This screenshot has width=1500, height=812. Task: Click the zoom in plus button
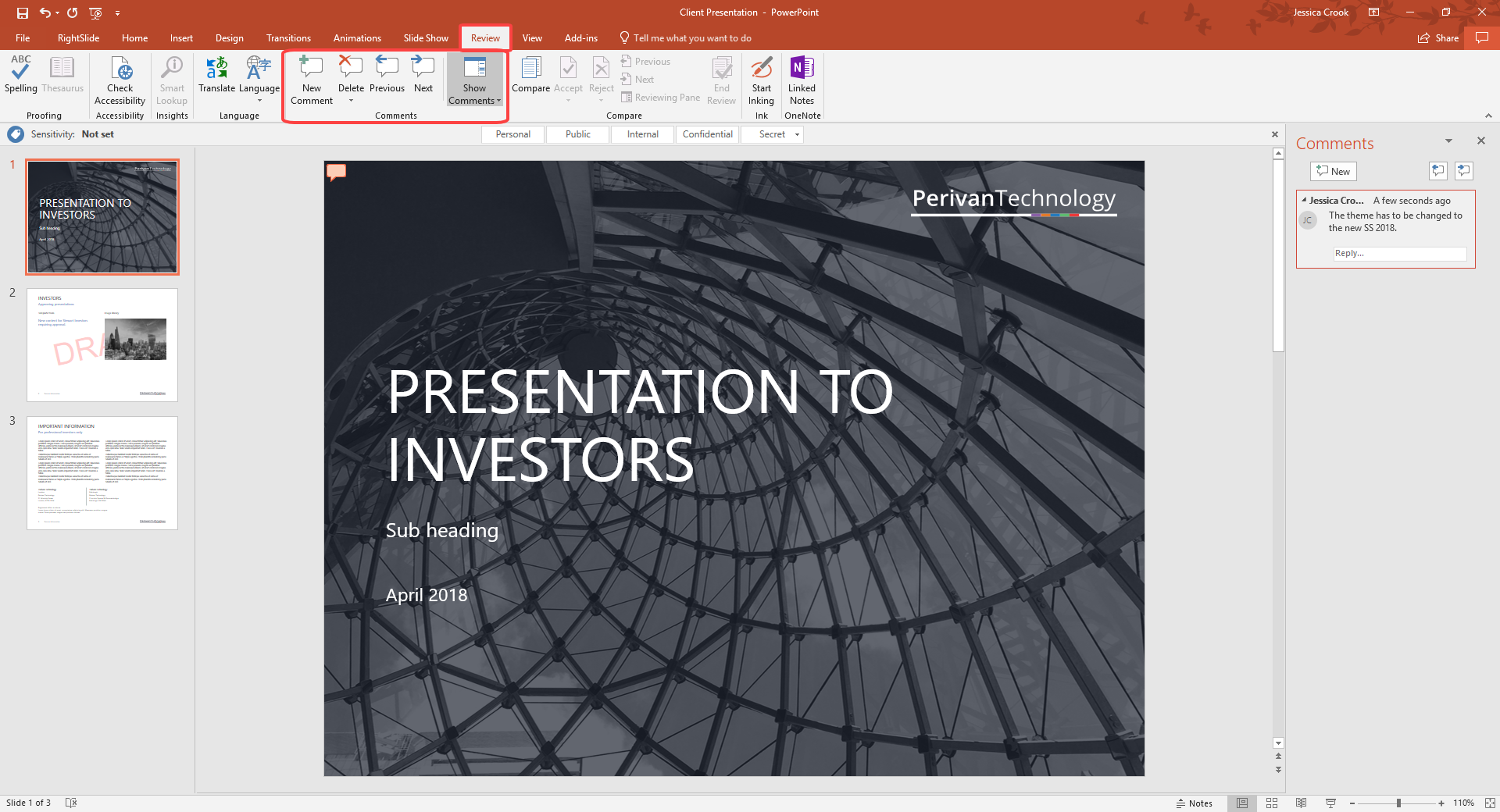tap(1441, 803)
